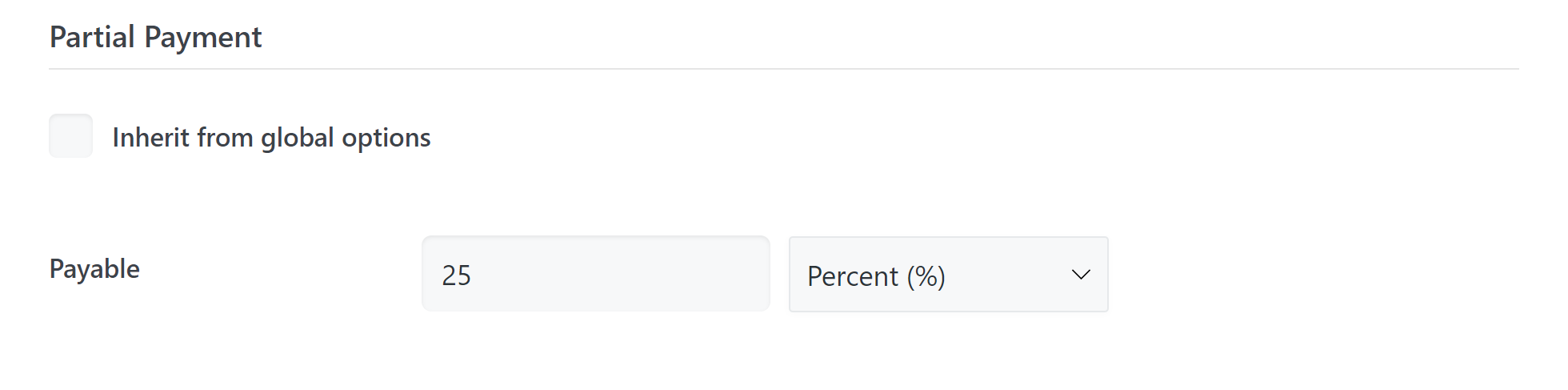This screenshot has width=1568, height=390.
Task: Click the number 25 in the Payable input
Action: [457, 275]
